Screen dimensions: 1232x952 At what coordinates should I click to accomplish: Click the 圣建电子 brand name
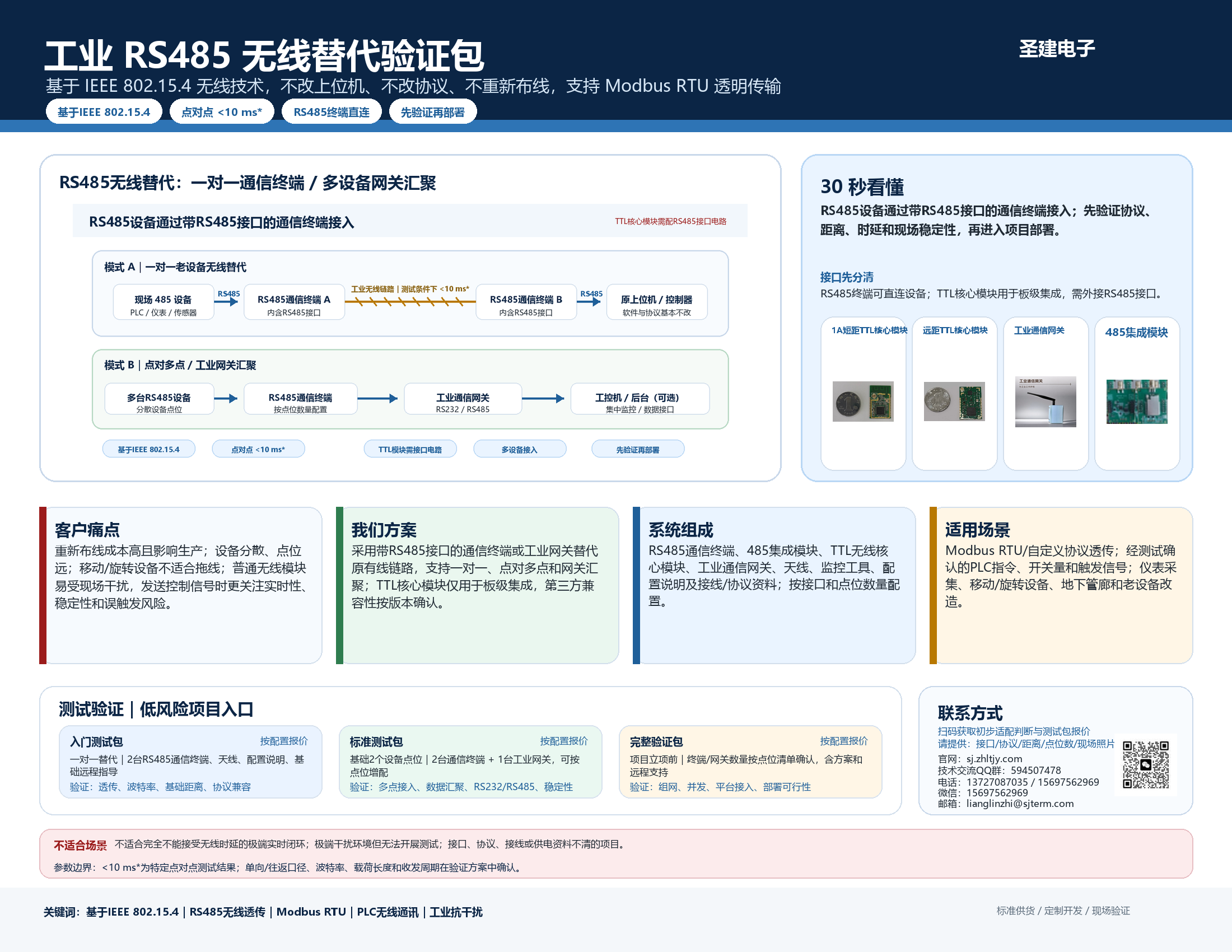click(1057, 49)
